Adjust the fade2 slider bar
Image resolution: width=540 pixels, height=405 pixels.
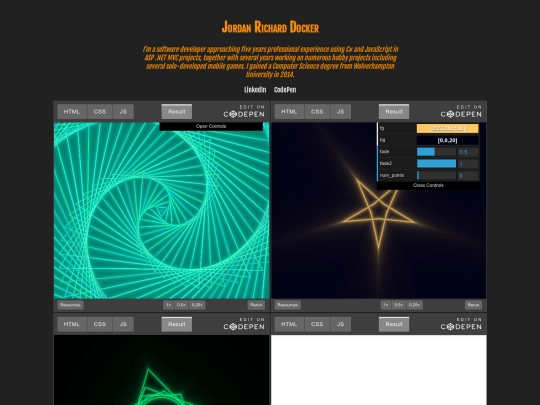tap(436, 164)
